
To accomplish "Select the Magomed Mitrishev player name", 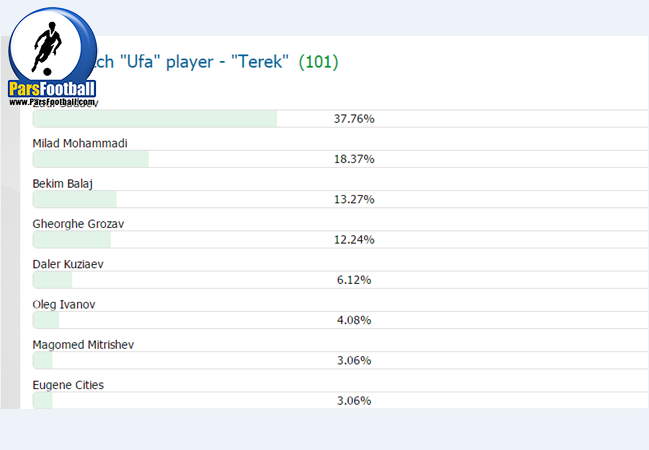I will tap(83, 344).
